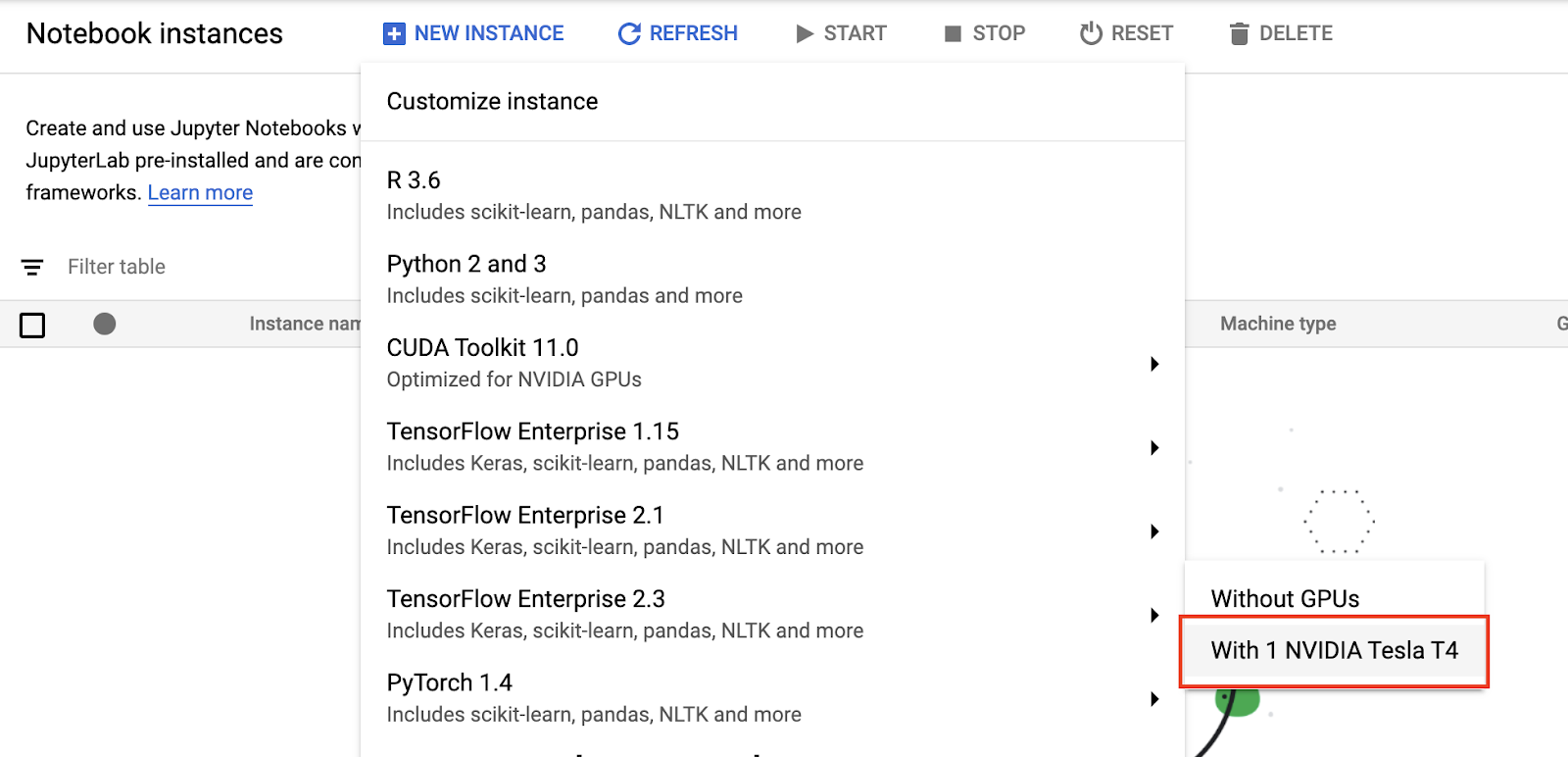The height and width of the screenshot is (757, 1568).
Task: Click the DELETE button label
Action: pos(1296,33)
